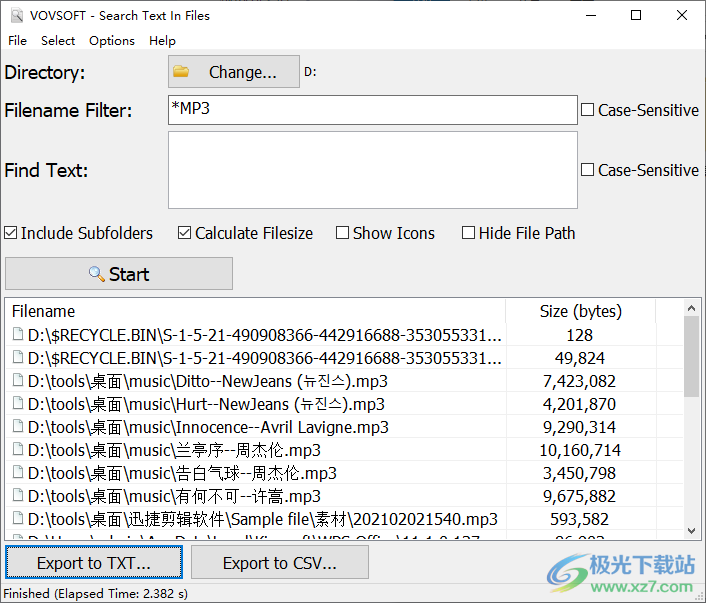Open the Select menu
The height and width of the screenshot is (603, 706).
click(58, 41)
